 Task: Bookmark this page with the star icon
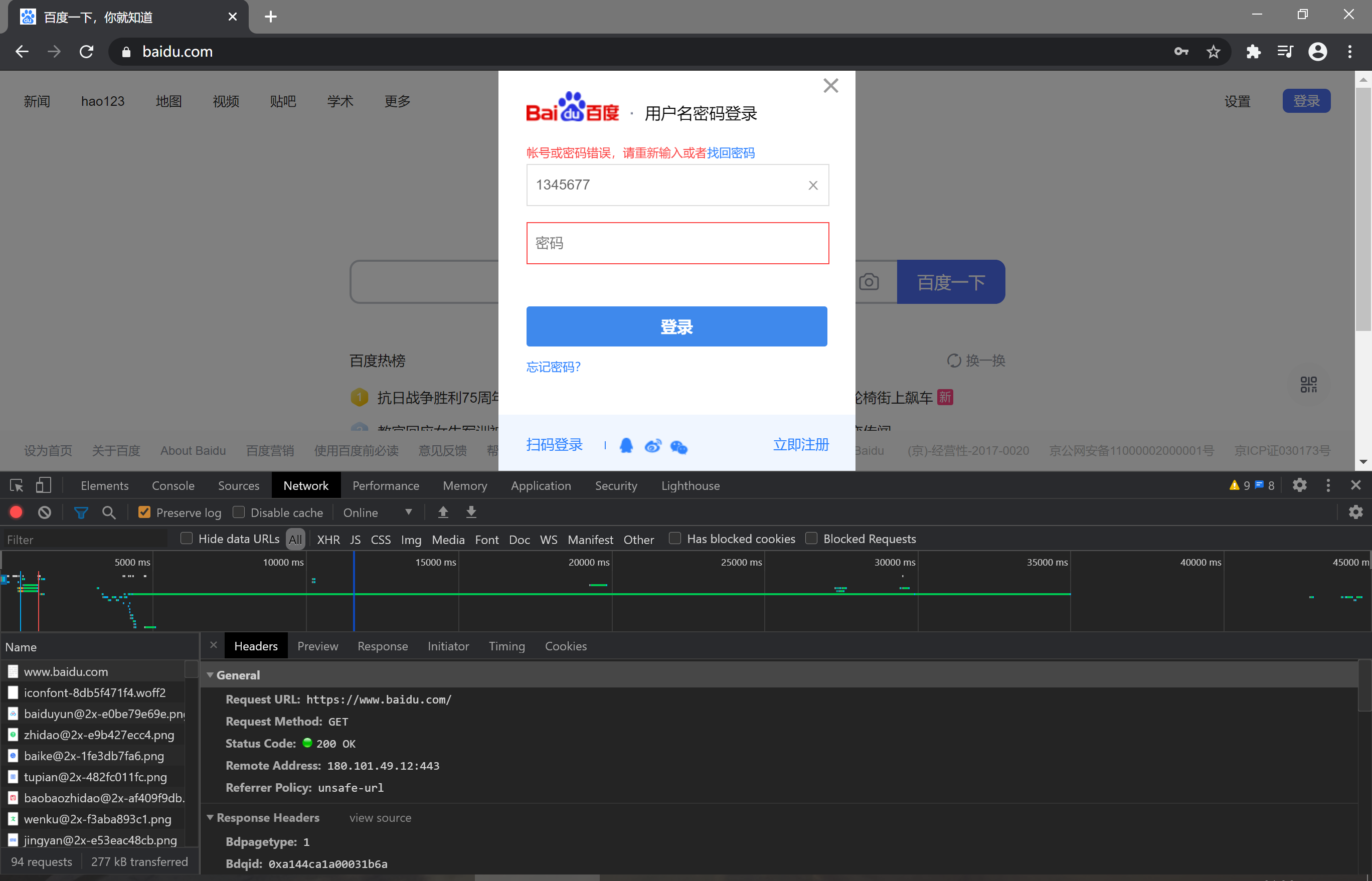[1213, 52]
